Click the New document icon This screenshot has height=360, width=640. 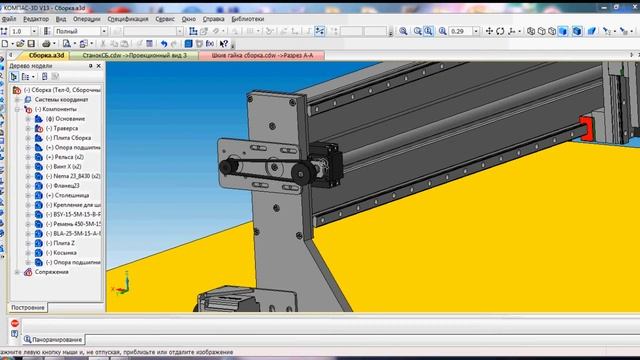pos(4,43)
